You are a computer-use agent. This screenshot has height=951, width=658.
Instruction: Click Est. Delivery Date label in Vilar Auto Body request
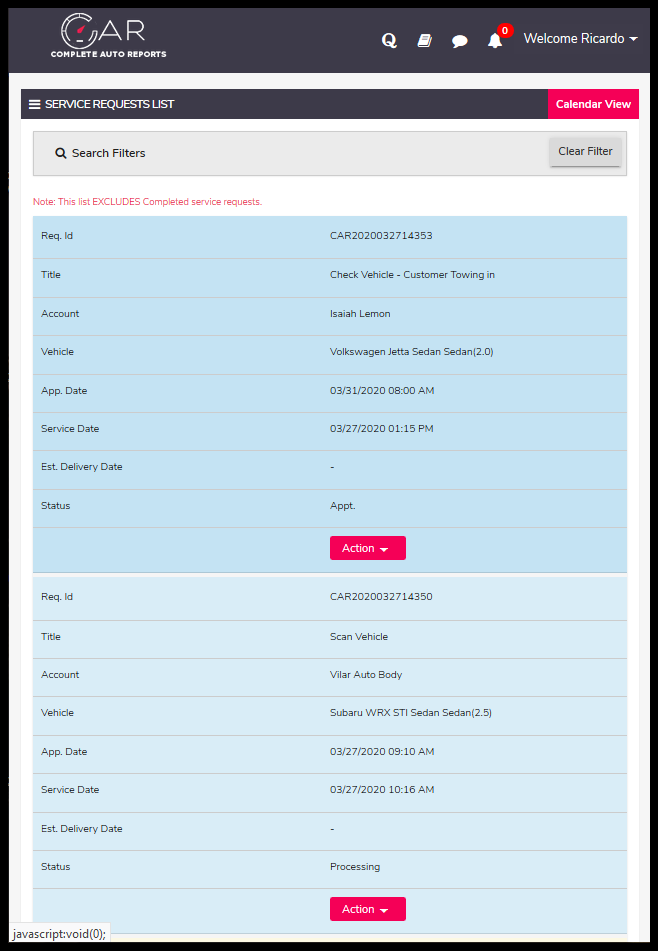tap(82, 828)
